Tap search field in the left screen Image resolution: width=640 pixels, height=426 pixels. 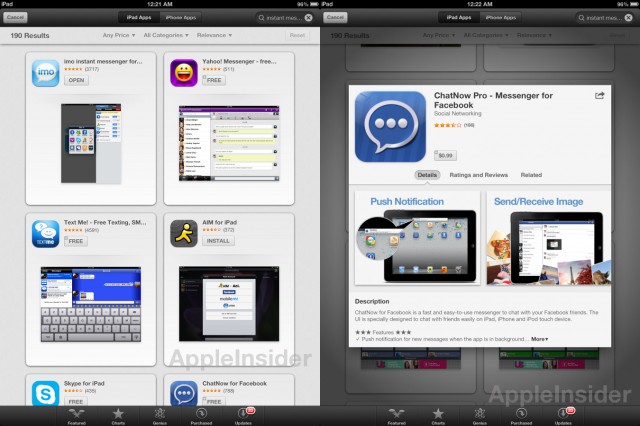click(x=284, y=18)
